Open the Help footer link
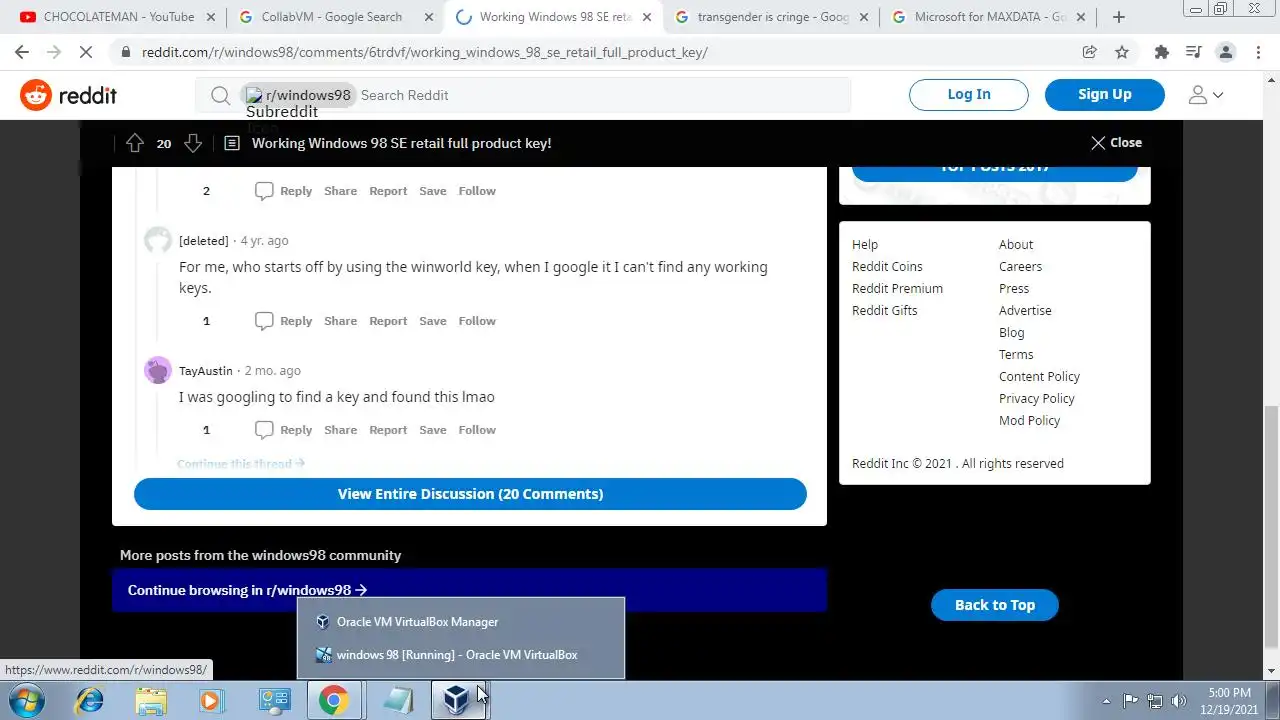 pos(865,244)
